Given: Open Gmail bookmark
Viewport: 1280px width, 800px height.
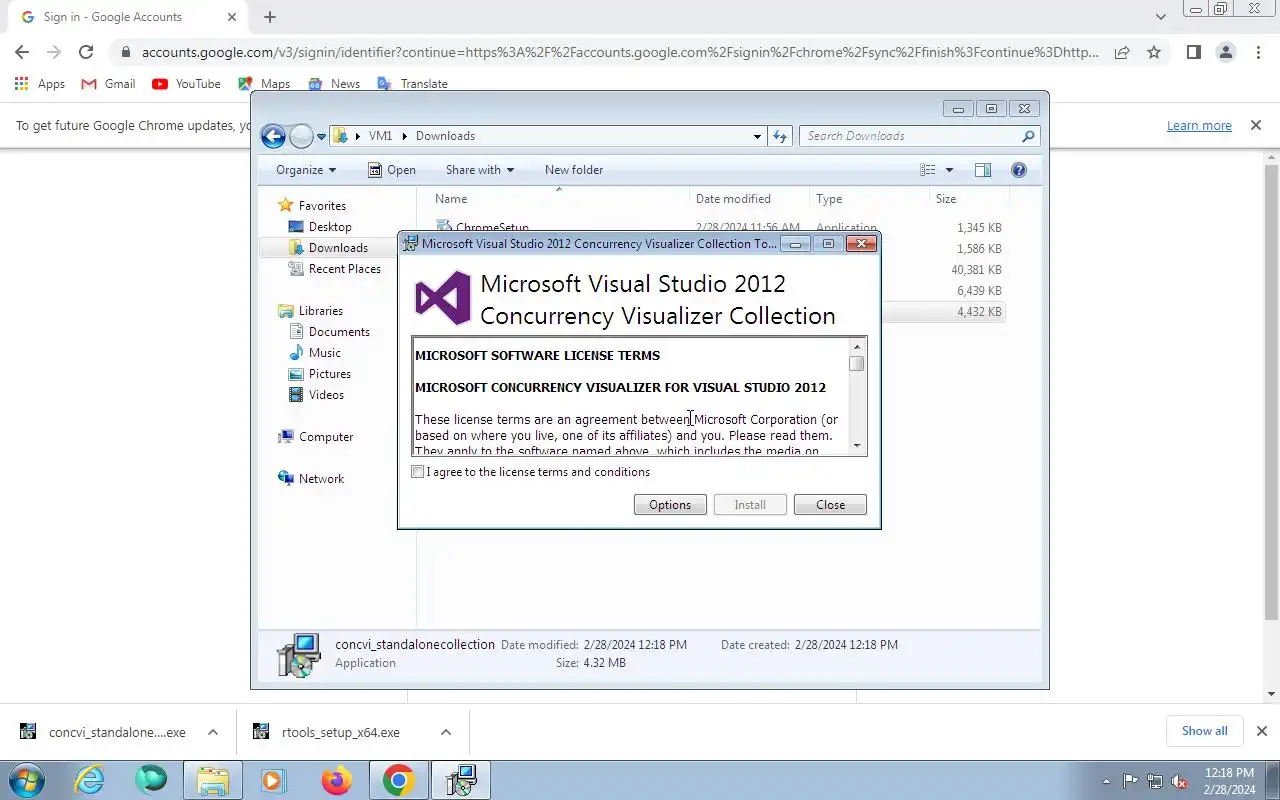Looking at the screenshot, I should pos(108,84).
